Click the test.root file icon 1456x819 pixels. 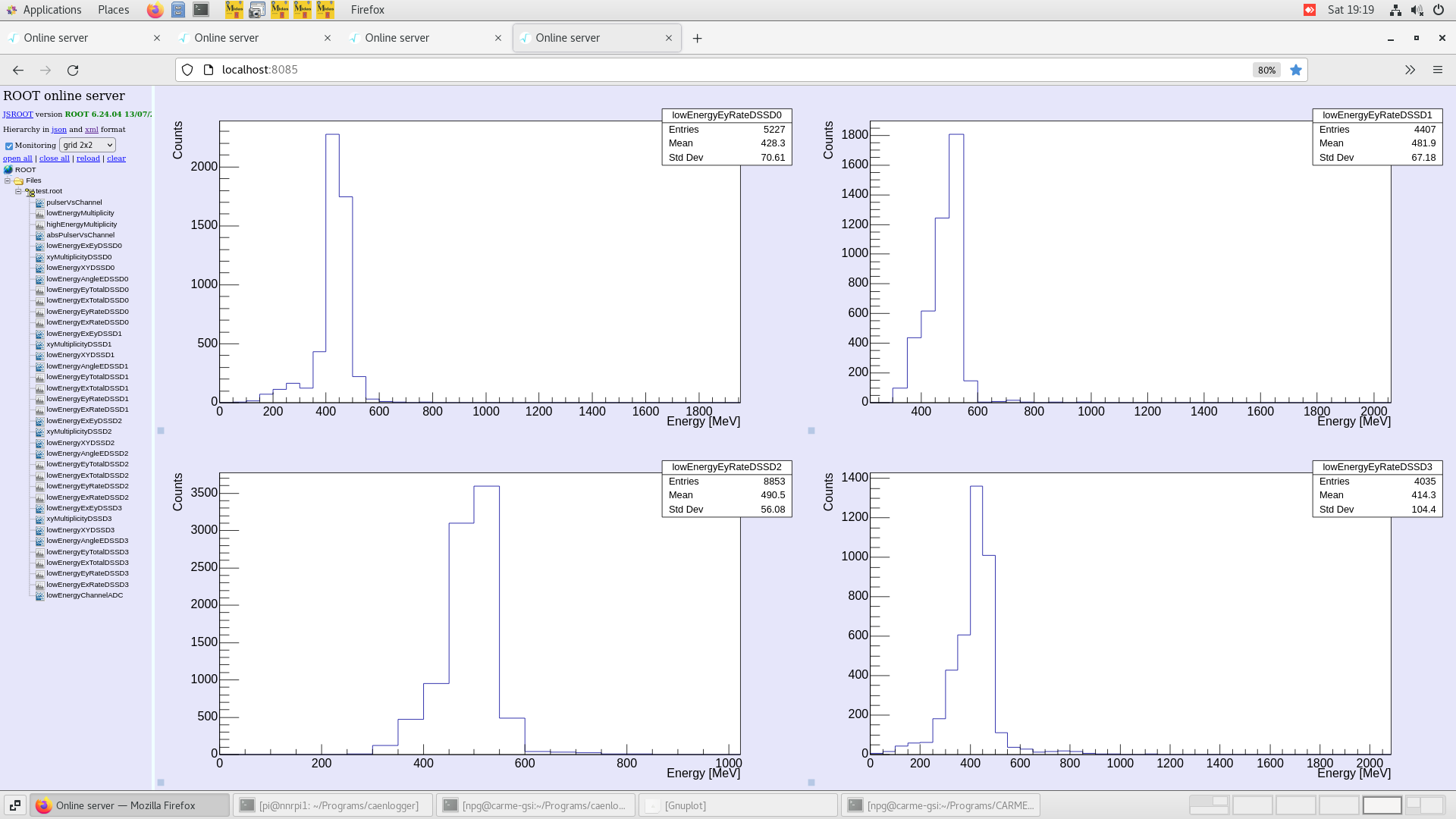coord(30,192)
